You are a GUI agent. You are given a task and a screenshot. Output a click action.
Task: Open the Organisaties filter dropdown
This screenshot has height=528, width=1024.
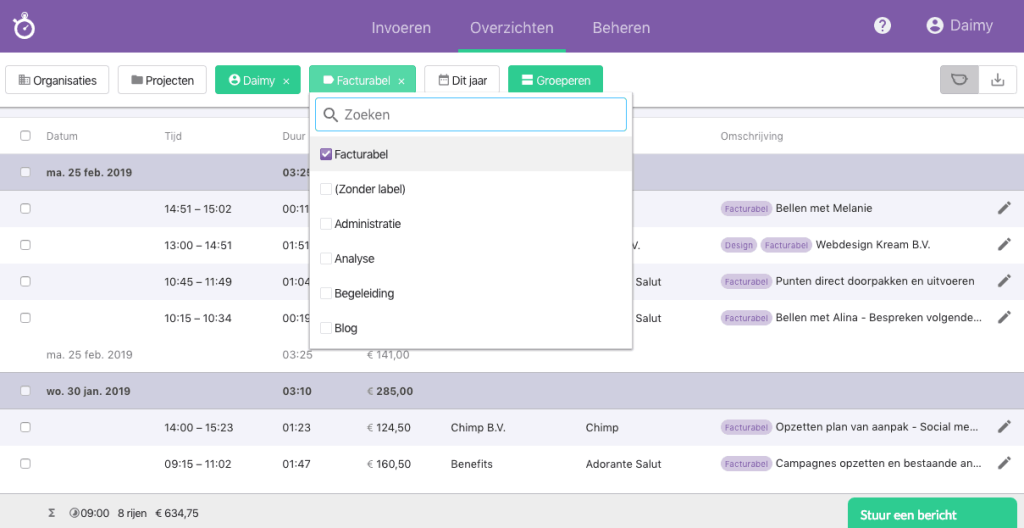(58, 80)
